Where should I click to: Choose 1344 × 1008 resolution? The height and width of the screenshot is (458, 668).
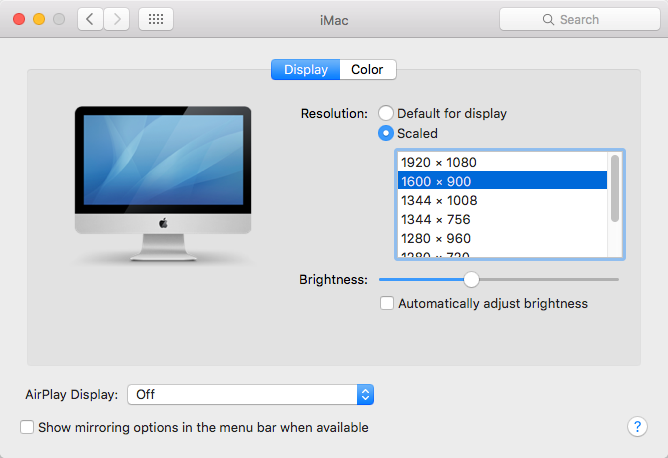(x=502, y=200)
